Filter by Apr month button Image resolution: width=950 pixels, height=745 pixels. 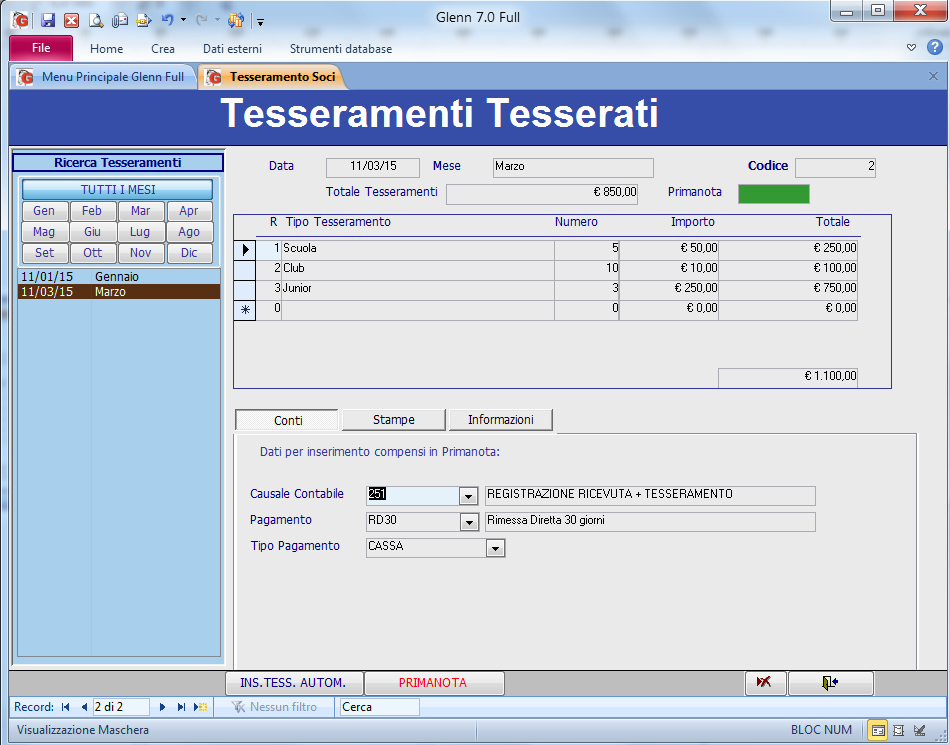(189, 211)
